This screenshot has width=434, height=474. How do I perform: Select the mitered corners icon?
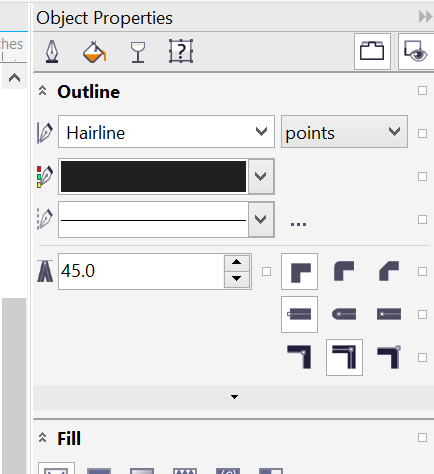pyautogui.click(x=299, y=271)
